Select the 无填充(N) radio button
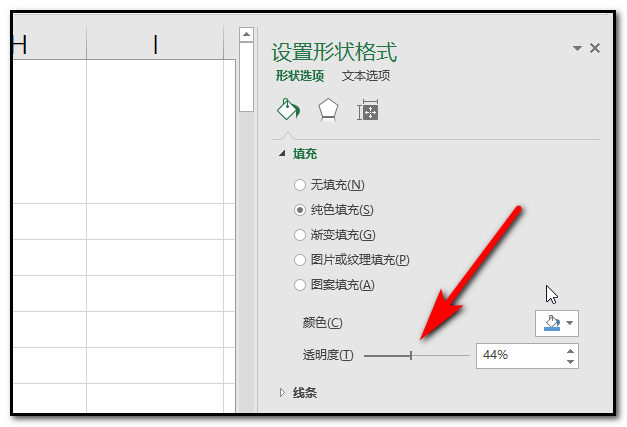Screen dimensions: 627x427 point(300,185)
